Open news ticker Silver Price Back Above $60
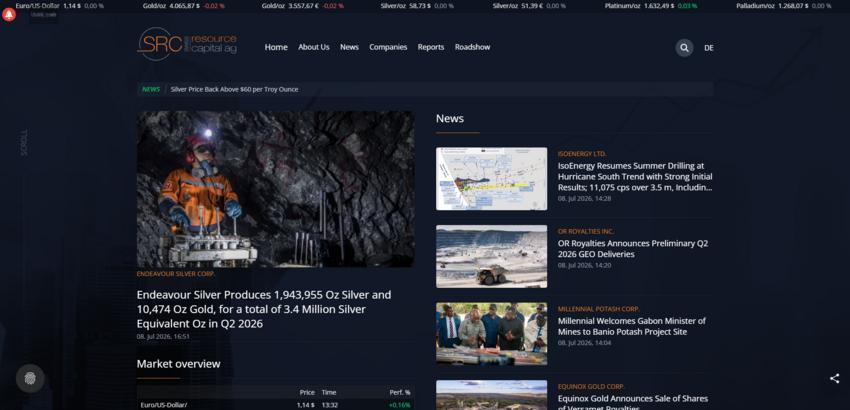This screenshot has height=410, width=850. point(234,89)
